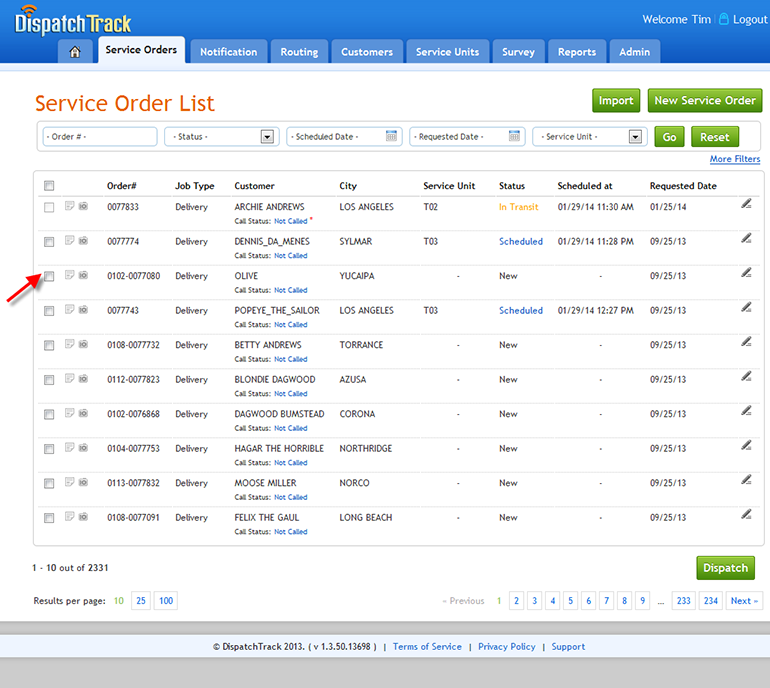Open the Reports tab

pyautogui.click(x=577, y=52)
